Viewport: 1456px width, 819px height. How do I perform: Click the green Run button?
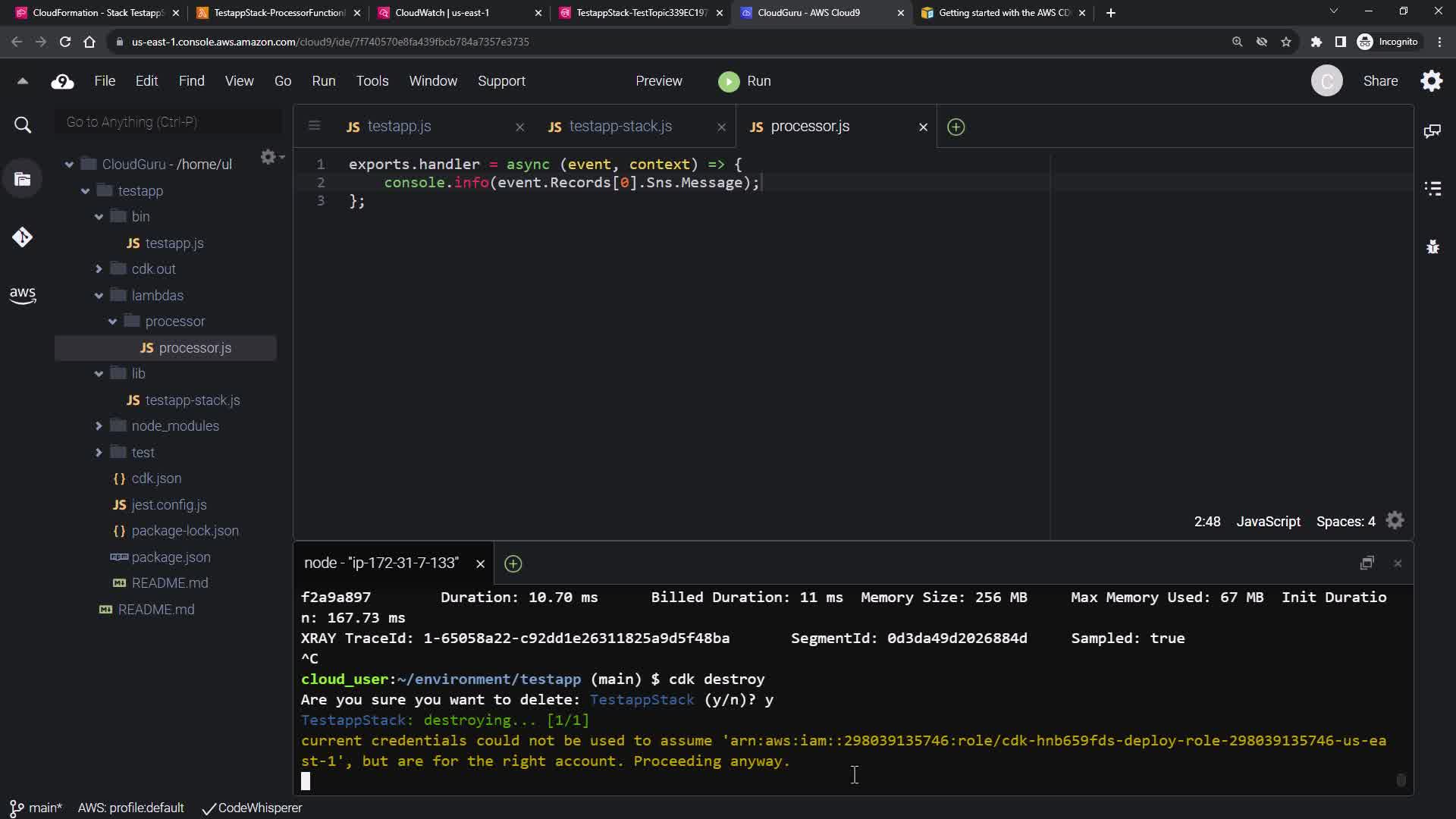[x=744, y=81]
